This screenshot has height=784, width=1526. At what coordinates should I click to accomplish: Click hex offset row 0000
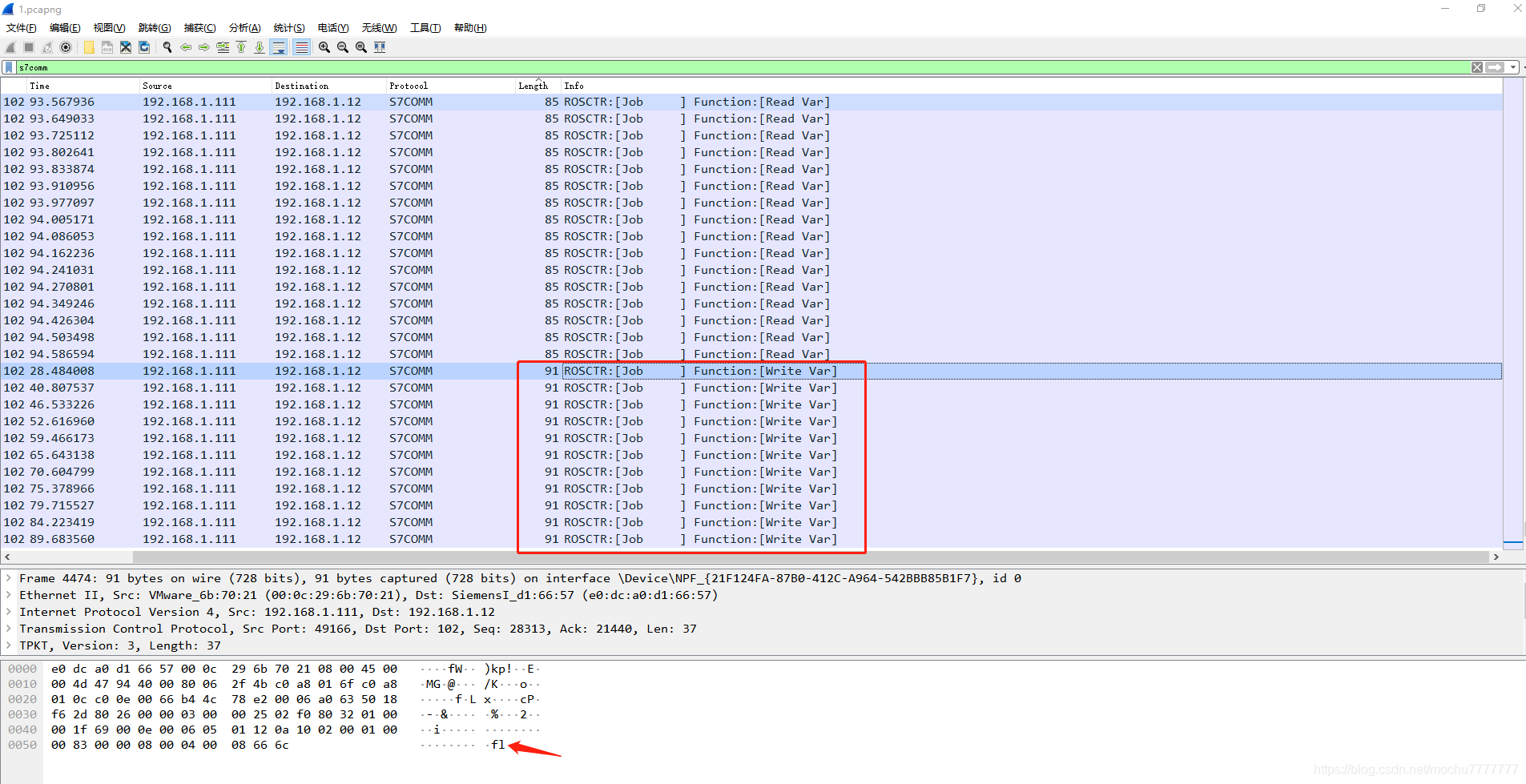22,669
